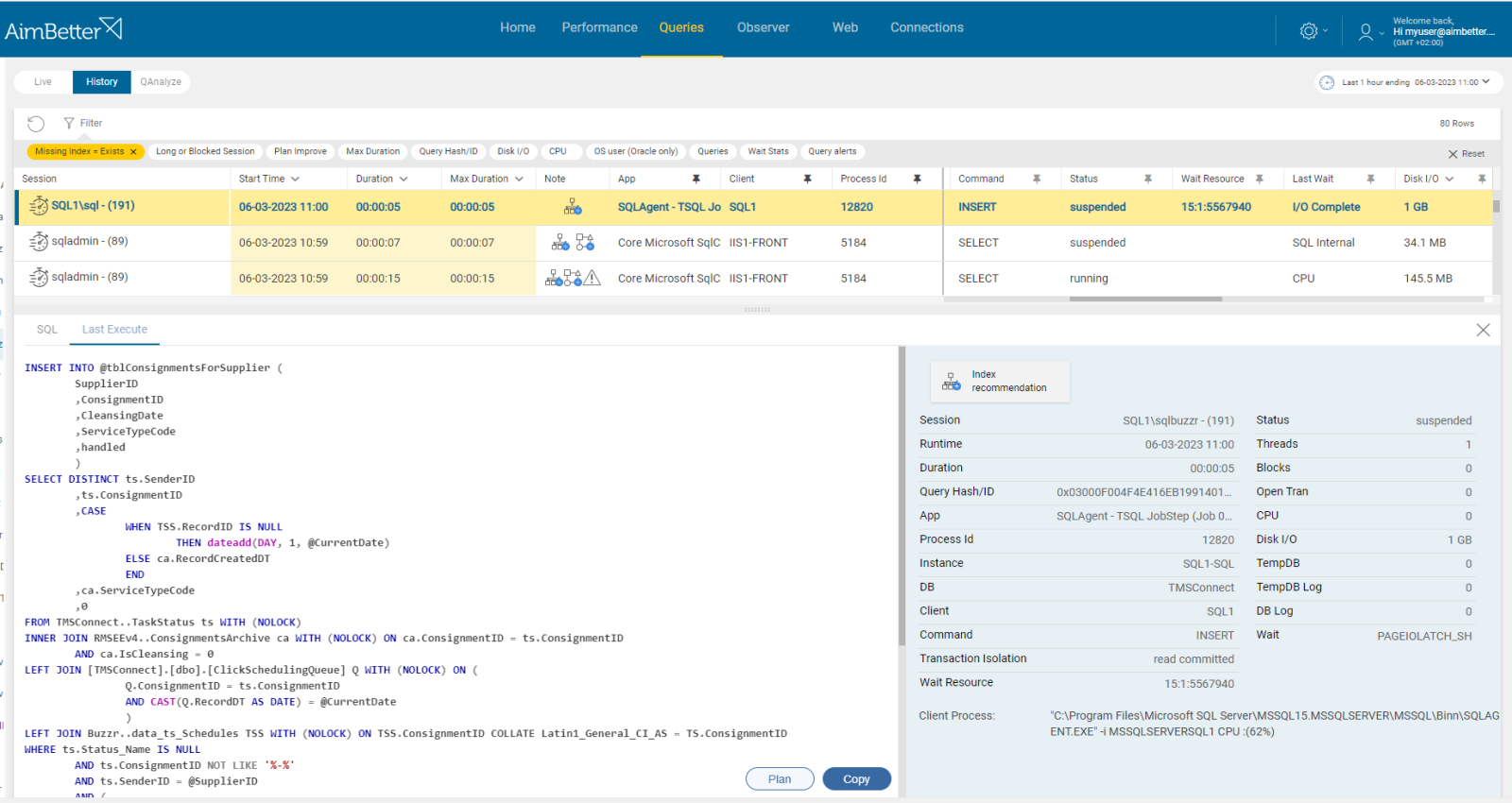The width and height of the screenshot is (1512, 803).
Task: Sort by Max Duration column arrow
Action: [x=519, y=179]
